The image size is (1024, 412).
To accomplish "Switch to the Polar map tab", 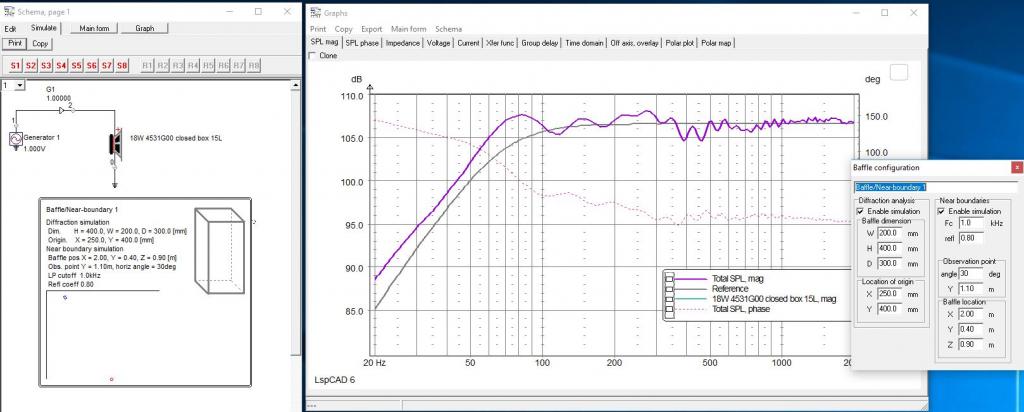I will pos(717,43).
